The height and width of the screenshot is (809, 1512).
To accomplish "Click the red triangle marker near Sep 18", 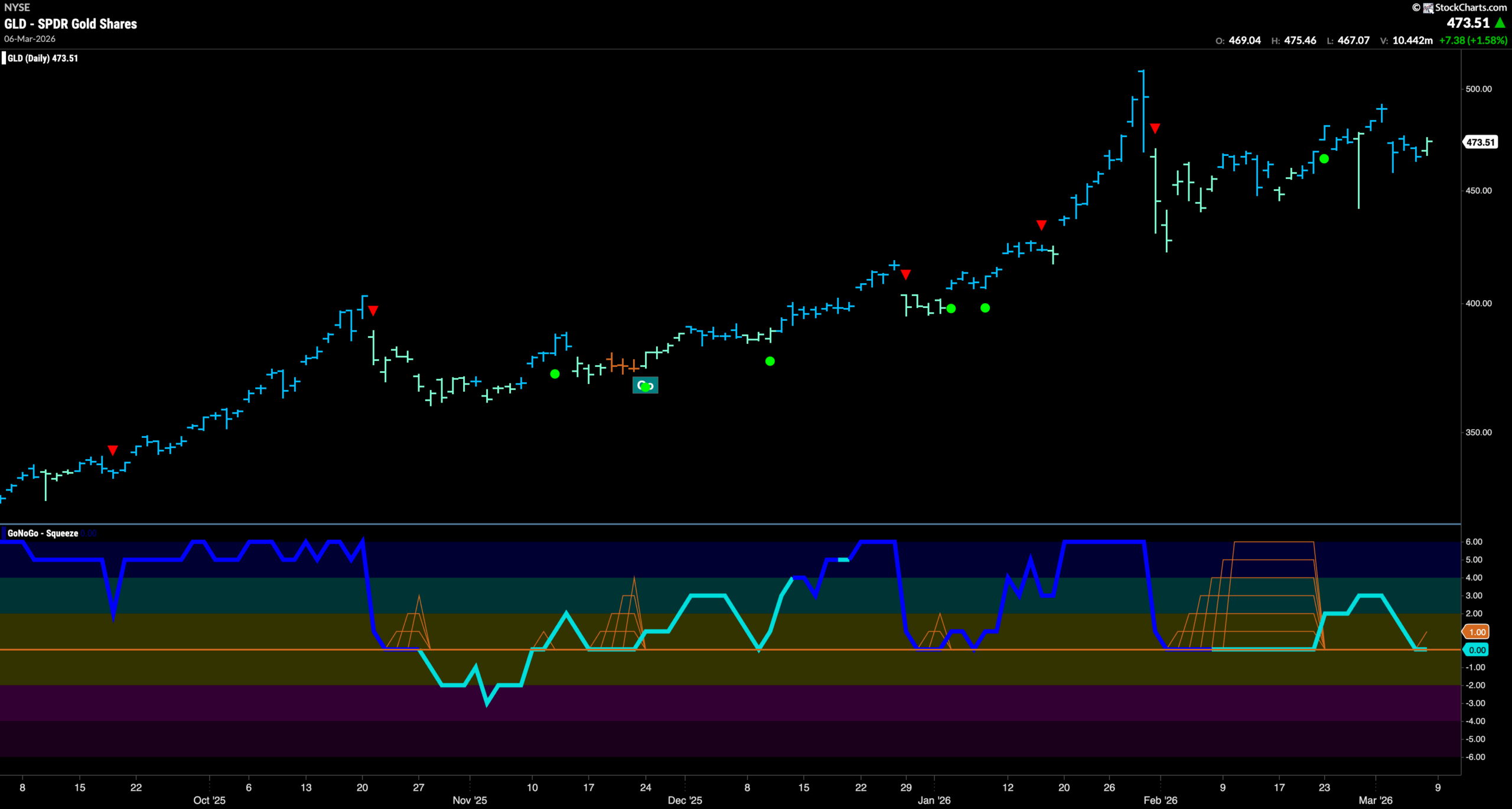I will 113,450.
